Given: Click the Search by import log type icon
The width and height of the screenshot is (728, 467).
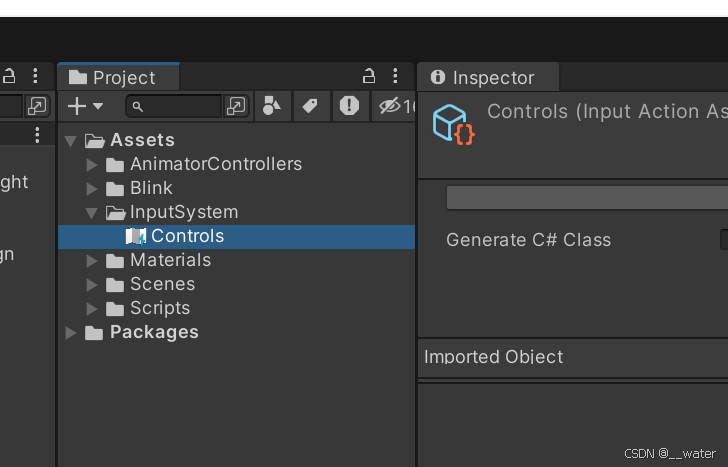Looking at the screenshot, I should coord(349,106).
